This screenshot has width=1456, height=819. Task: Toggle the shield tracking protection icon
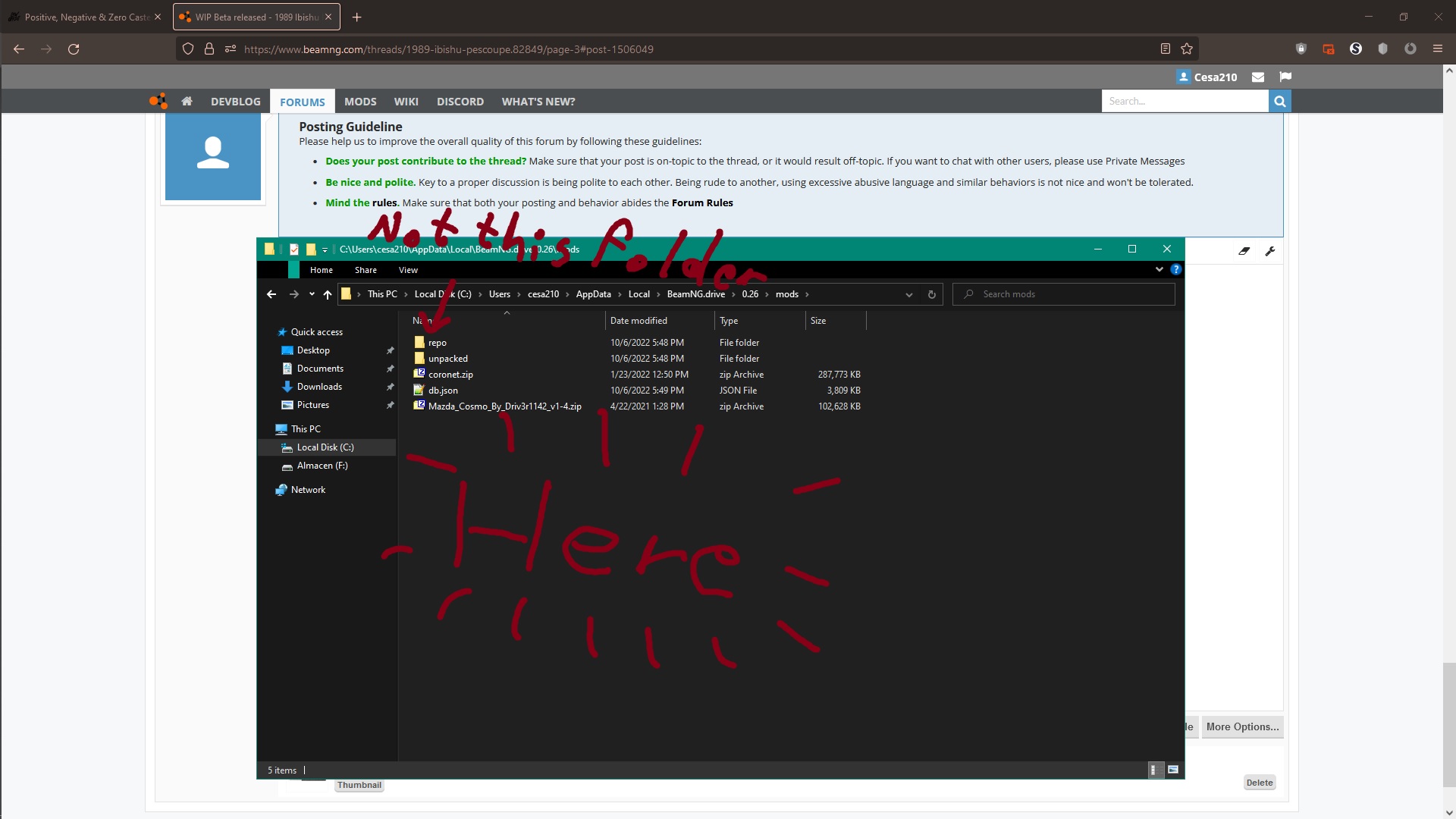coord(188,49)
